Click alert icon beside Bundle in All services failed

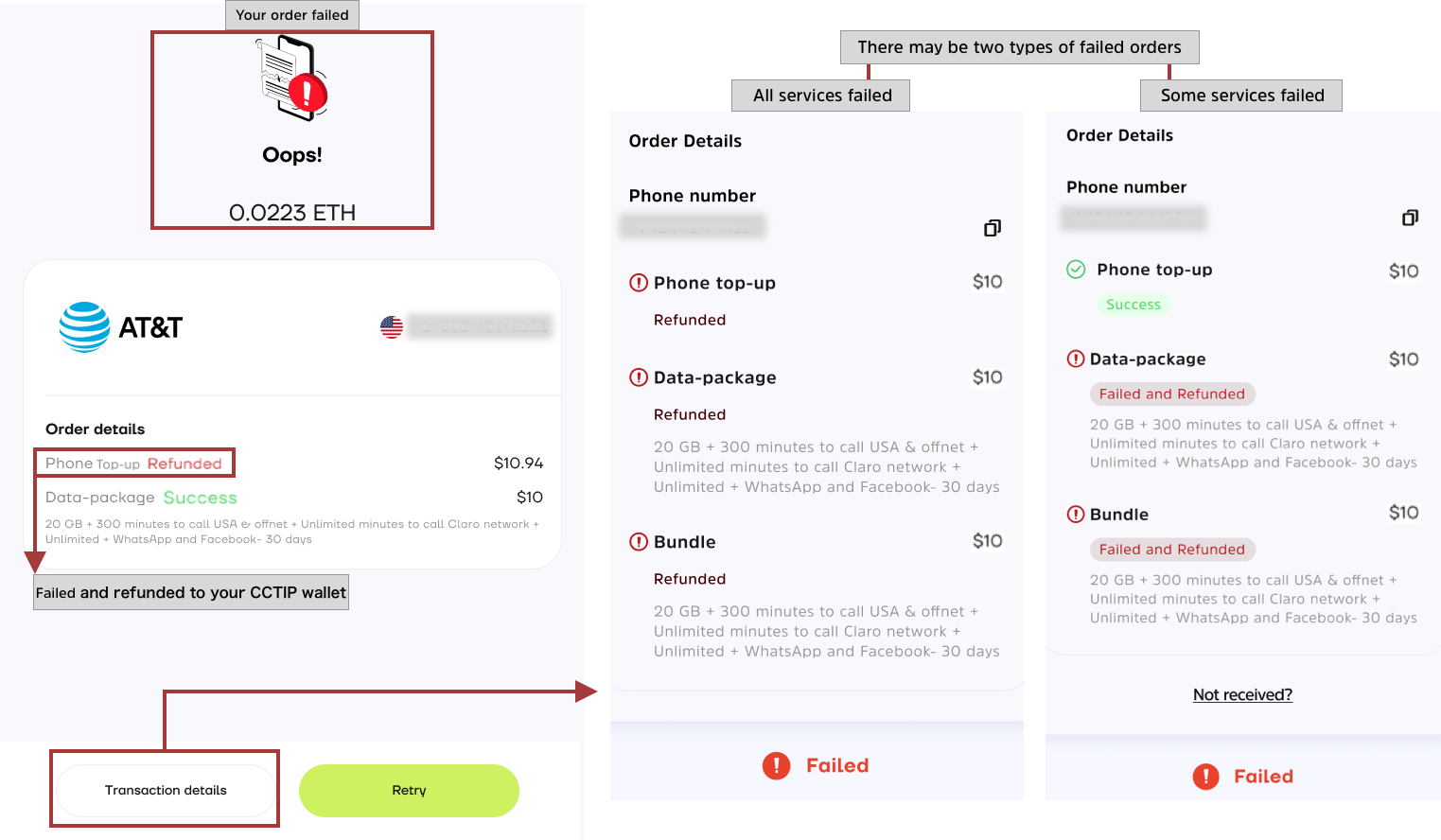[x=639, y=542]
